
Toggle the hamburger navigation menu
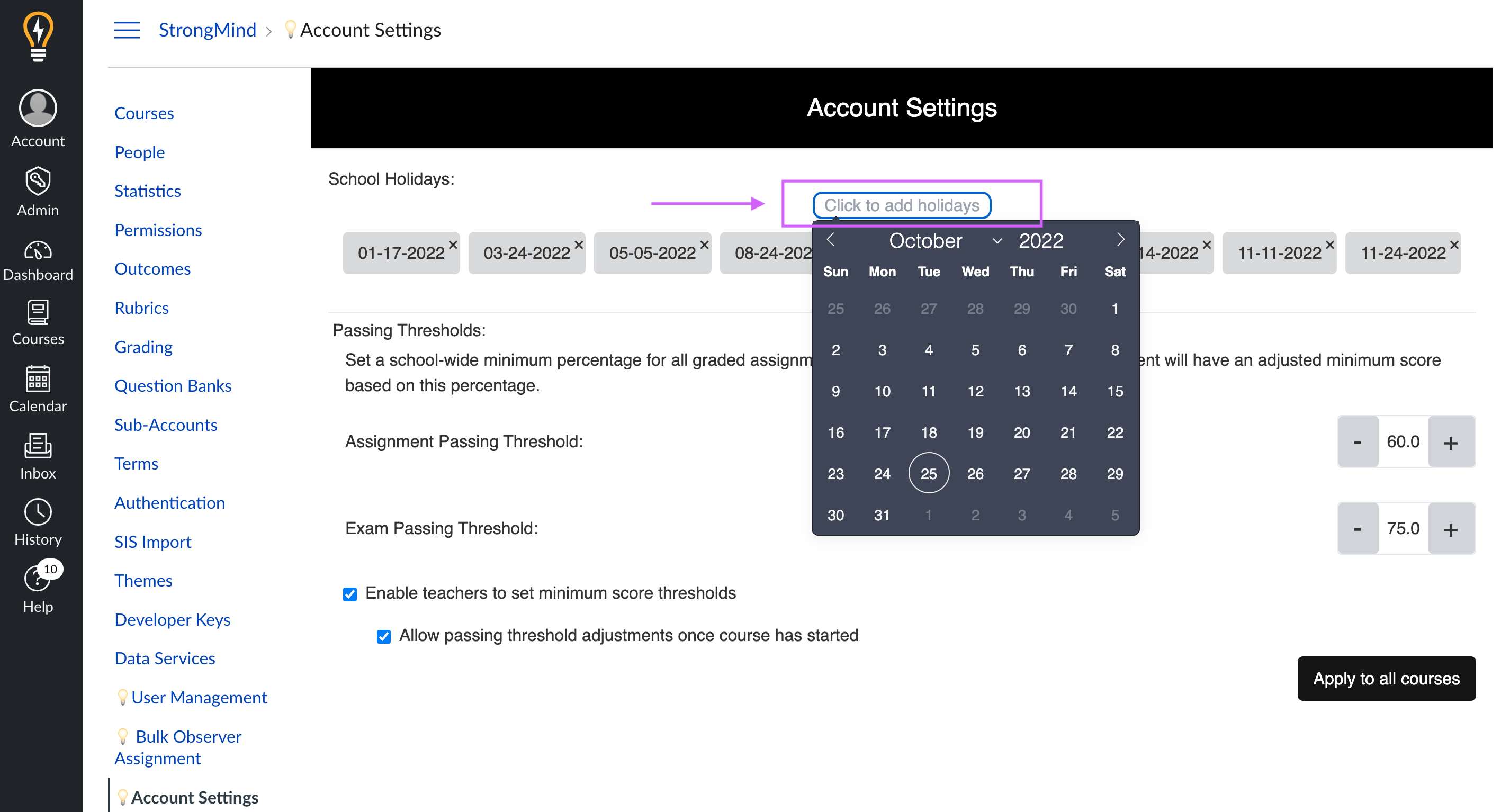pyautogui.click(x=127, y=30)
